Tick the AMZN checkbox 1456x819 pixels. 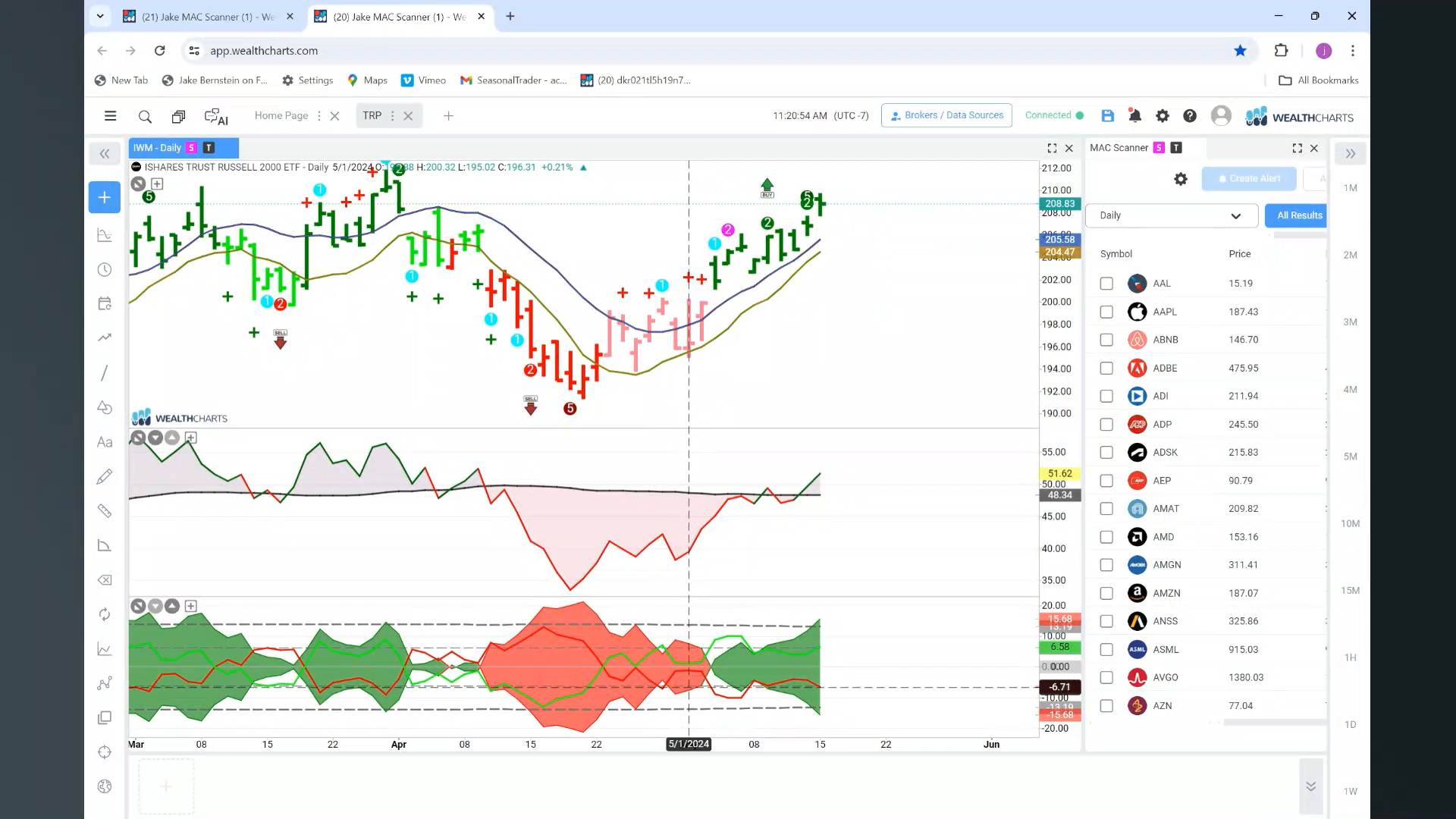coord(1106,593)
